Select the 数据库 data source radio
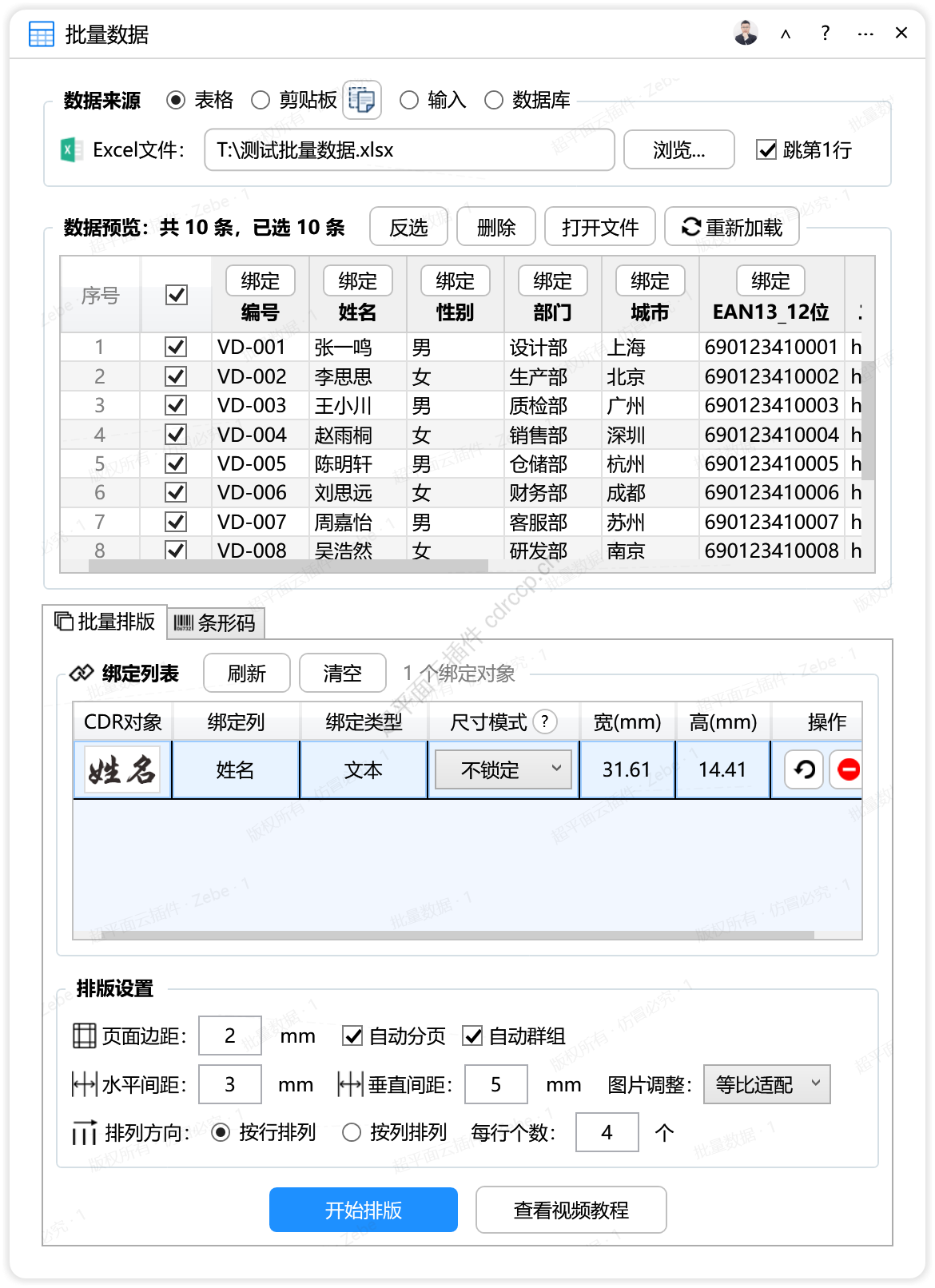 pos(494,100)
